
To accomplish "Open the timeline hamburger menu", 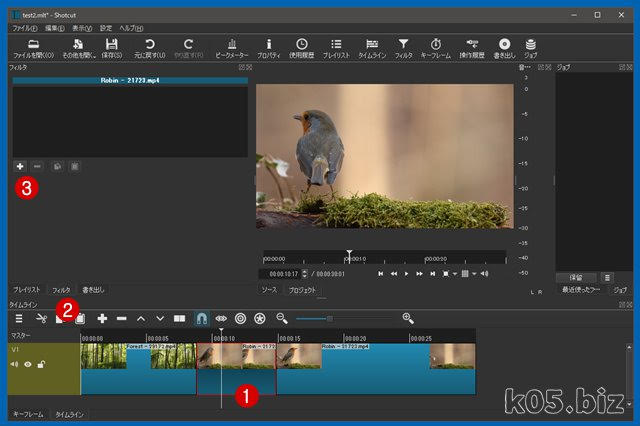I will pos(18,318).
